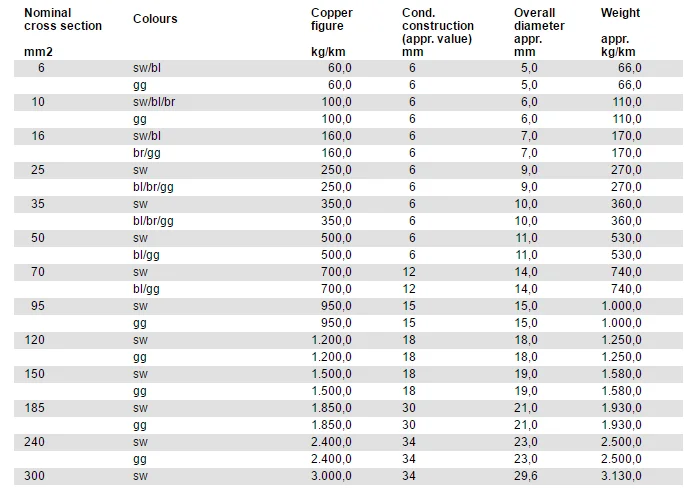Select the 6 mm2 cross section cell
Screen dimensions: 696x495
41,68
